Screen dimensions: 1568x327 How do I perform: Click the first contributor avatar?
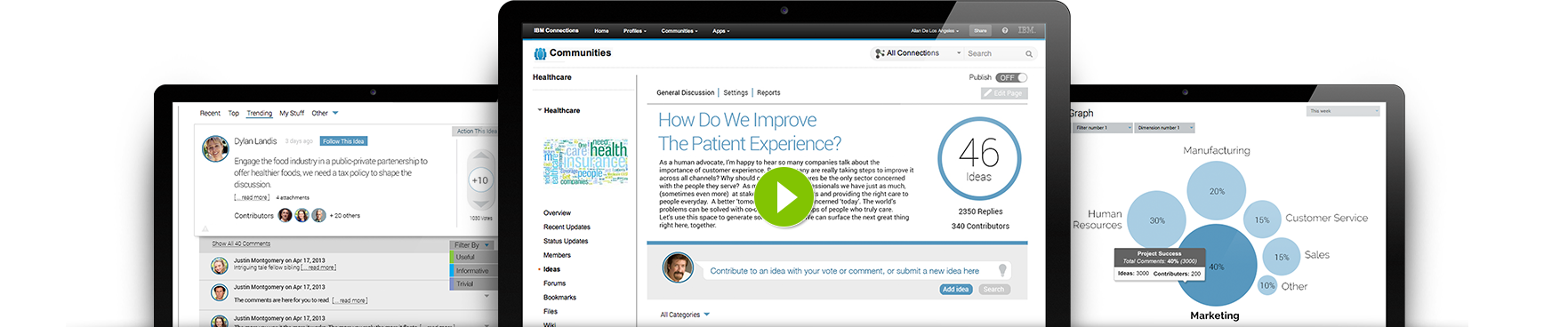coord(285,215)
